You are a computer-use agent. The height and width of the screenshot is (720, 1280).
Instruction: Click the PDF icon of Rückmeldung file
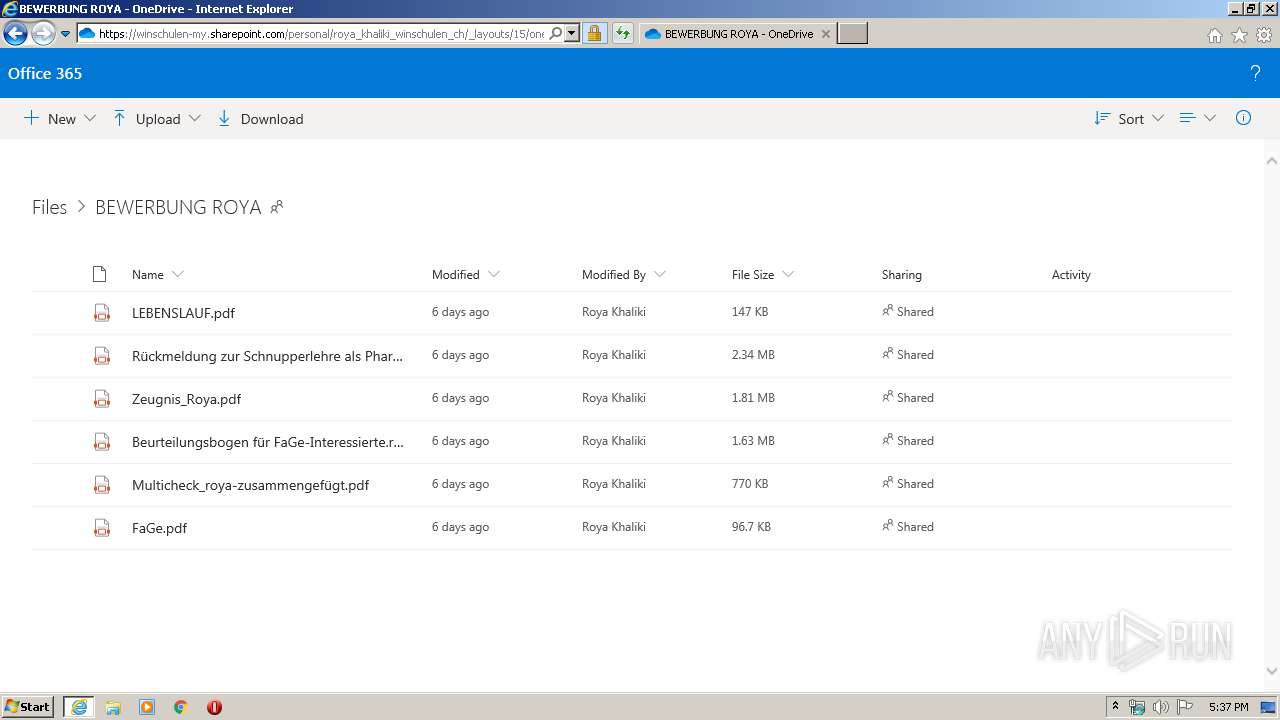click(x=101, y=355)
